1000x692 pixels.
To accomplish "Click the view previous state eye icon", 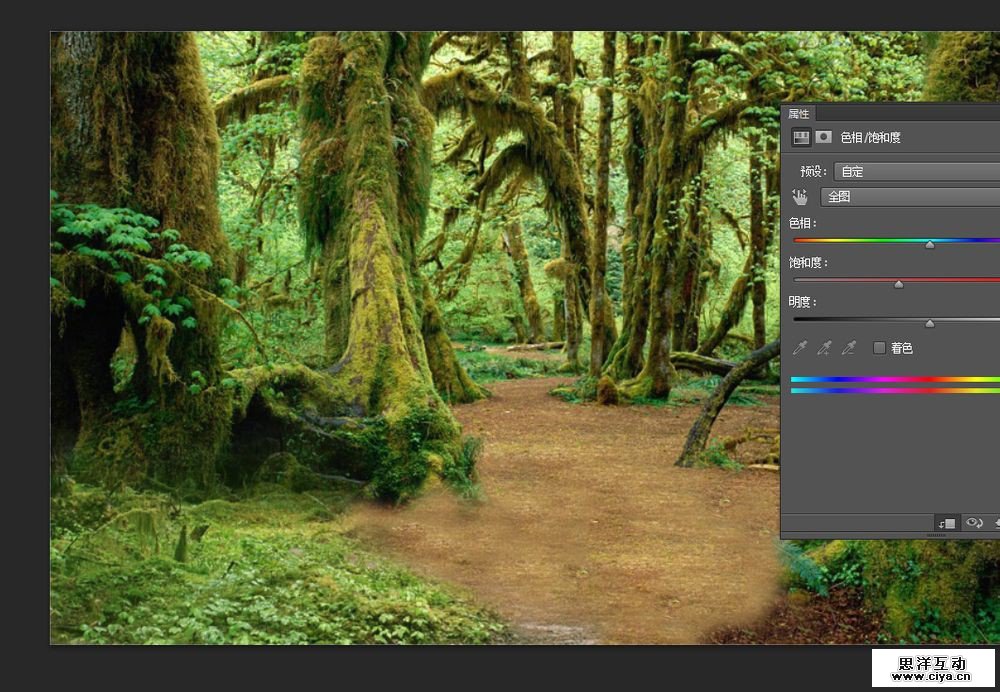I will (974, 523).
